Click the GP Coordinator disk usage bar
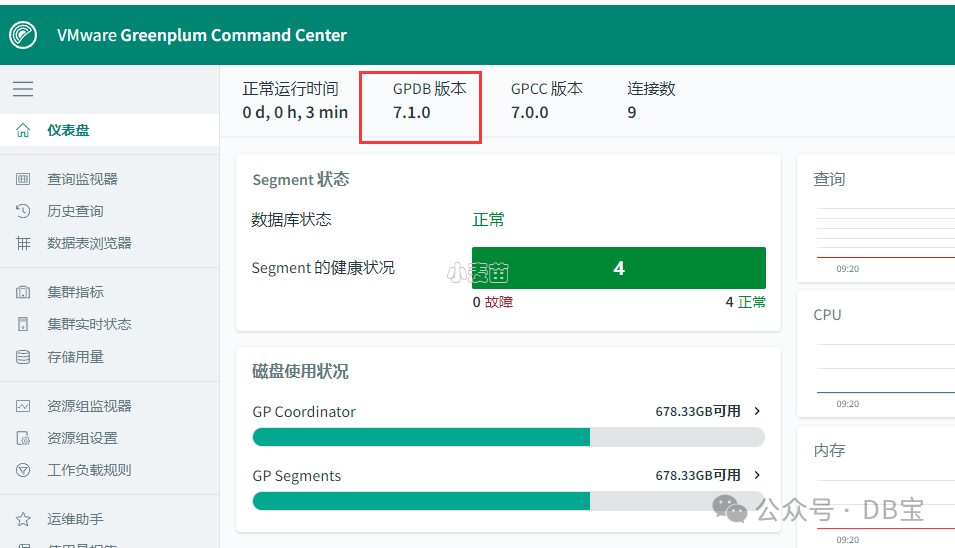 point(508,437)
